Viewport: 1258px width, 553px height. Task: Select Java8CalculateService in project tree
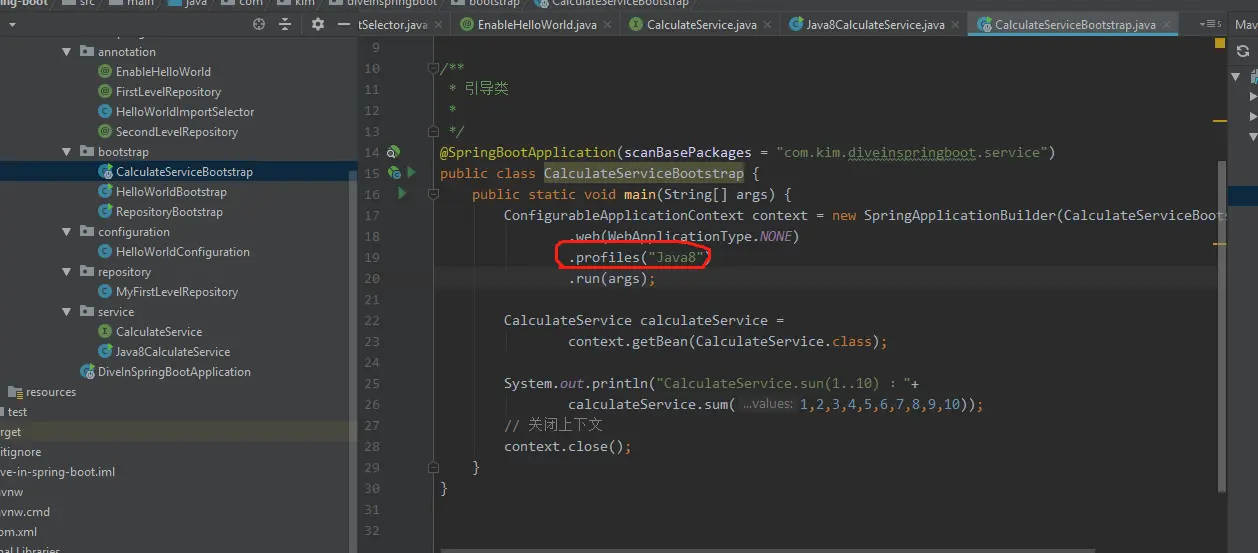173,352
